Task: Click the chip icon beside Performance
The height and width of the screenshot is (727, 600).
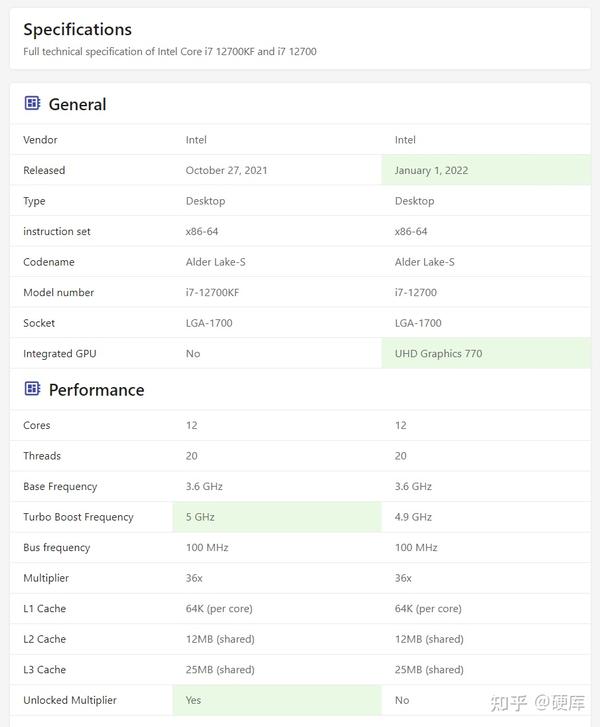Action: click(32, 389)
